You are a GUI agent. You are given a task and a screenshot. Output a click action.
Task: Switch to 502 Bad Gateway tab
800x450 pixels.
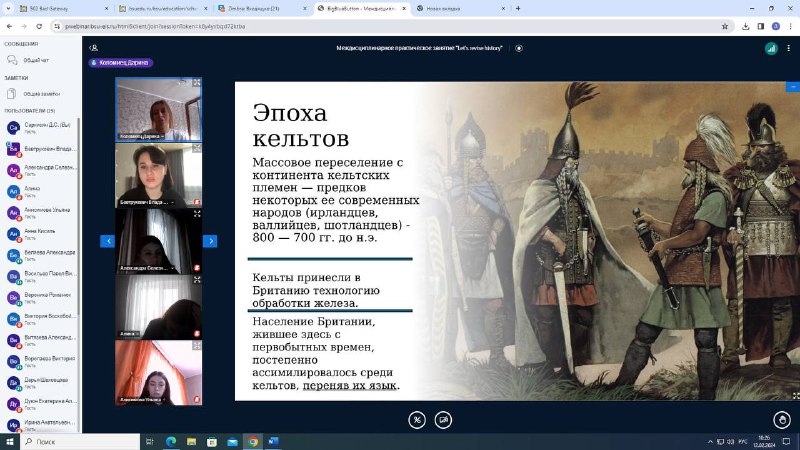64,9
